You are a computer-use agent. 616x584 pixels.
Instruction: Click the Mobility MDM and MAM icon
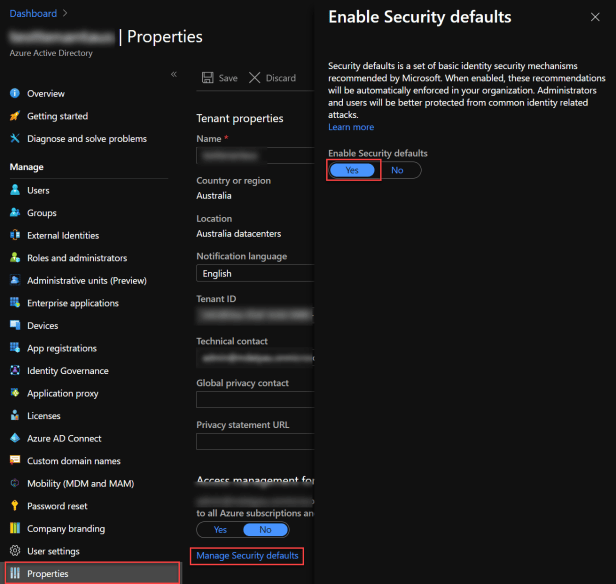[15, 483]
